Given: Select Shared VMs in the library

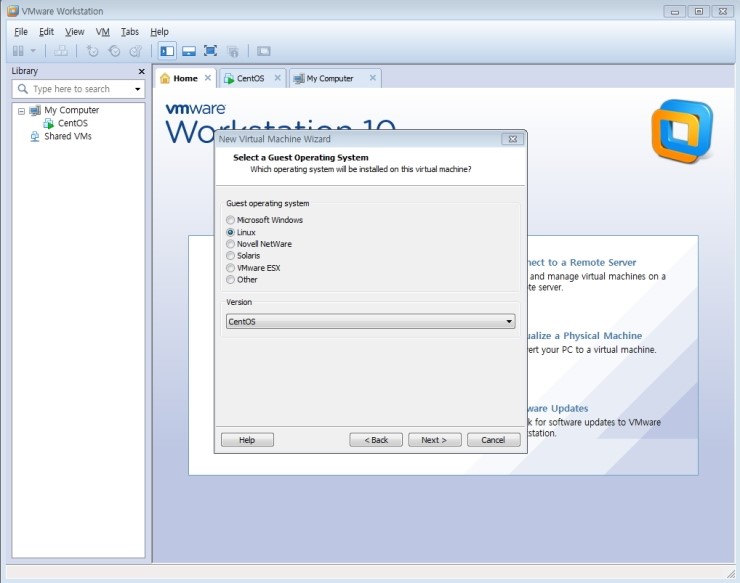Looking at the screenshot, I should 68,136.
